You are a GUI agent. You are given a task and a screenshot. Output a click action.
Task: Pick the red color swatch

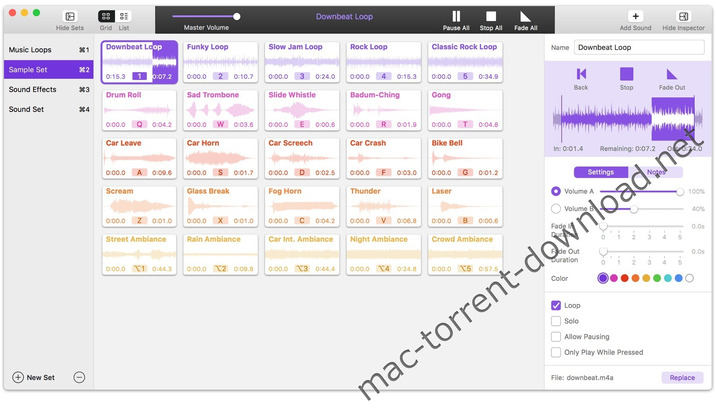click(x=625, y=278)
